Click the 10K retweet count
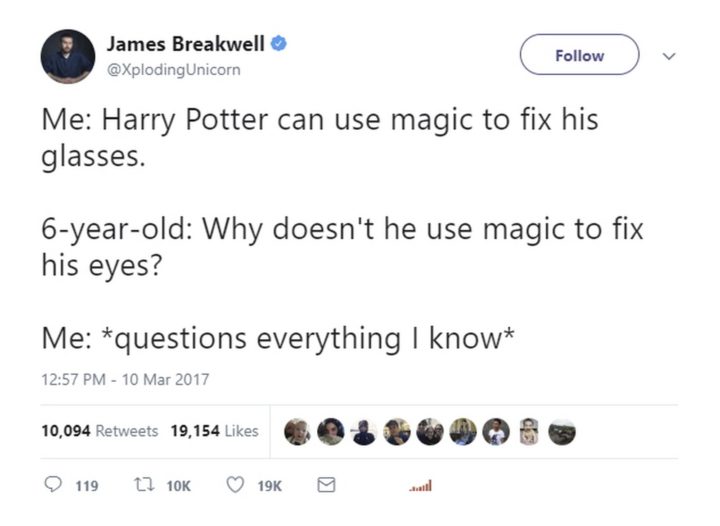This screenshot has width=720, height=526. tap(178, 486)
